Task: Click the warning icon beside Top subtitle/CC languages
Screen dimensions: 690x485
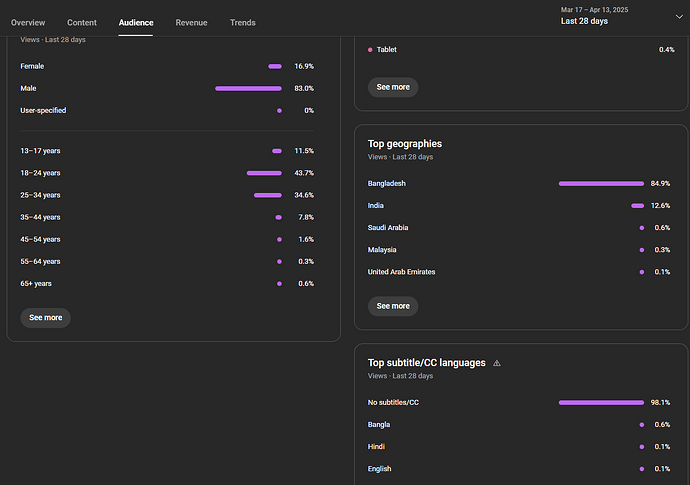Action: tap(497, 363)
